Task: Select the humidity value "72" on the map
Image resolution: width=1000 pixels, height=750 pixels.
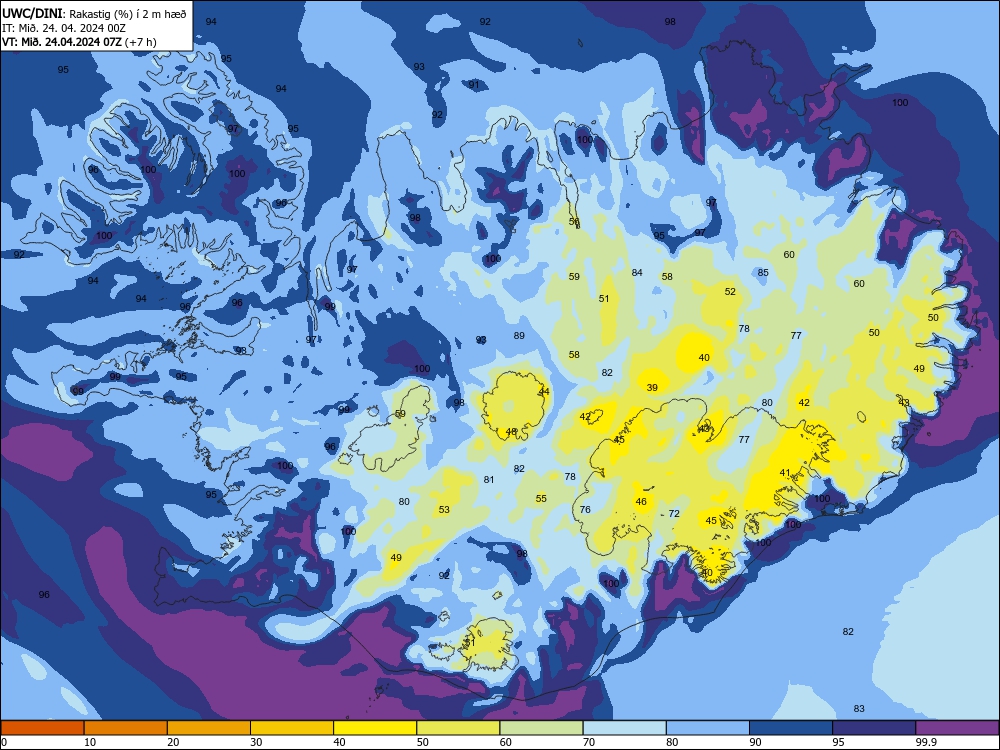Action: pyautogui.click(x=674, y=513)
